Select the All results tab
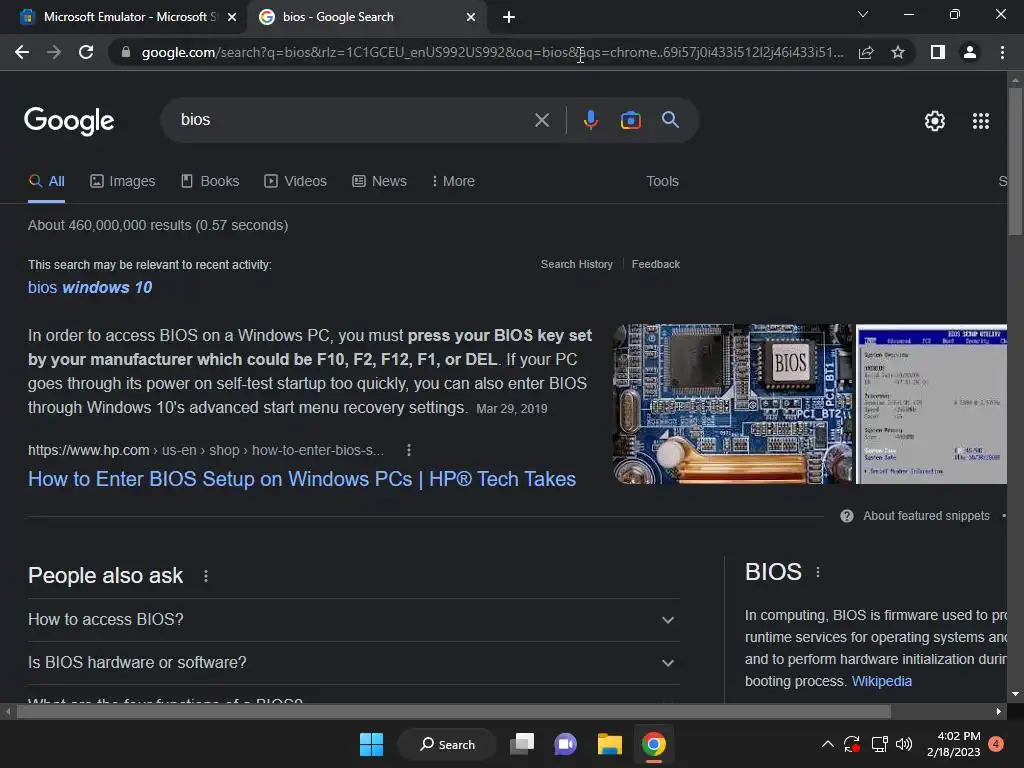Image resolution: width=1024 pixels, height=768 pixels. point(46,182)
